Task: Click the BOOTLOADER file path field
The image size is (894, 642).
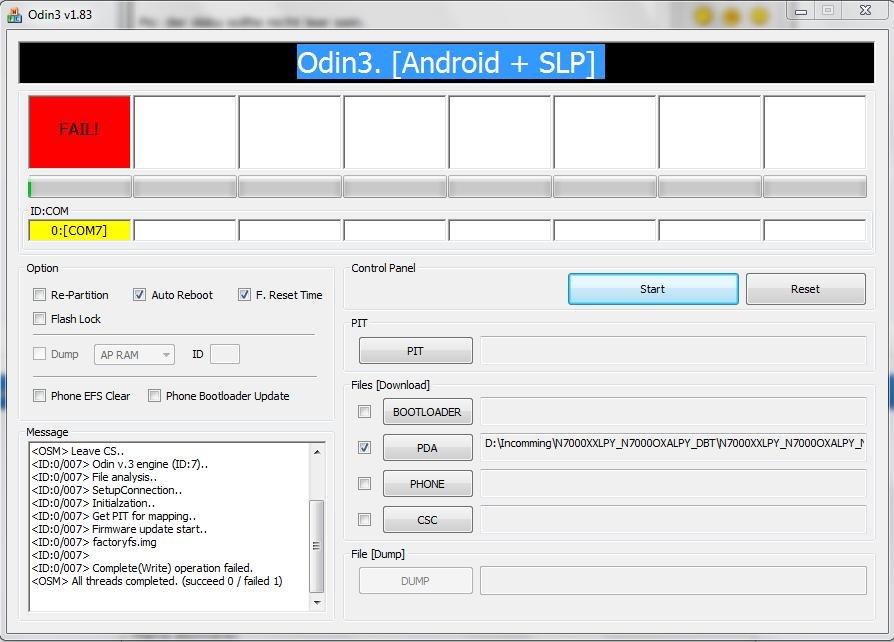Action: pyautogui.click(x=673, y=411)
